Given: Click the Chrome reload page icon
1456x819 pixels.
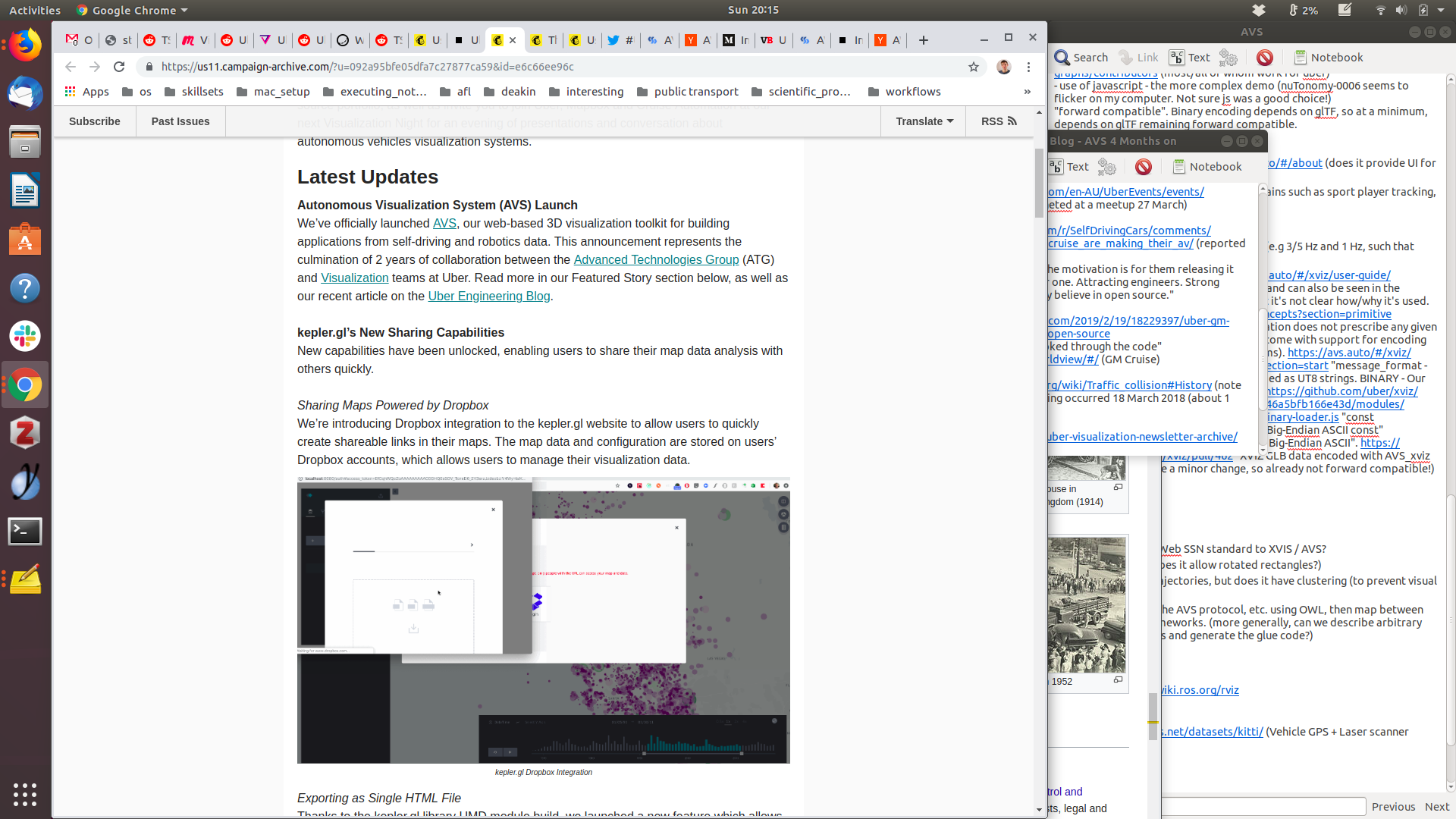Looking at the screenshot, I should [119, 67].
